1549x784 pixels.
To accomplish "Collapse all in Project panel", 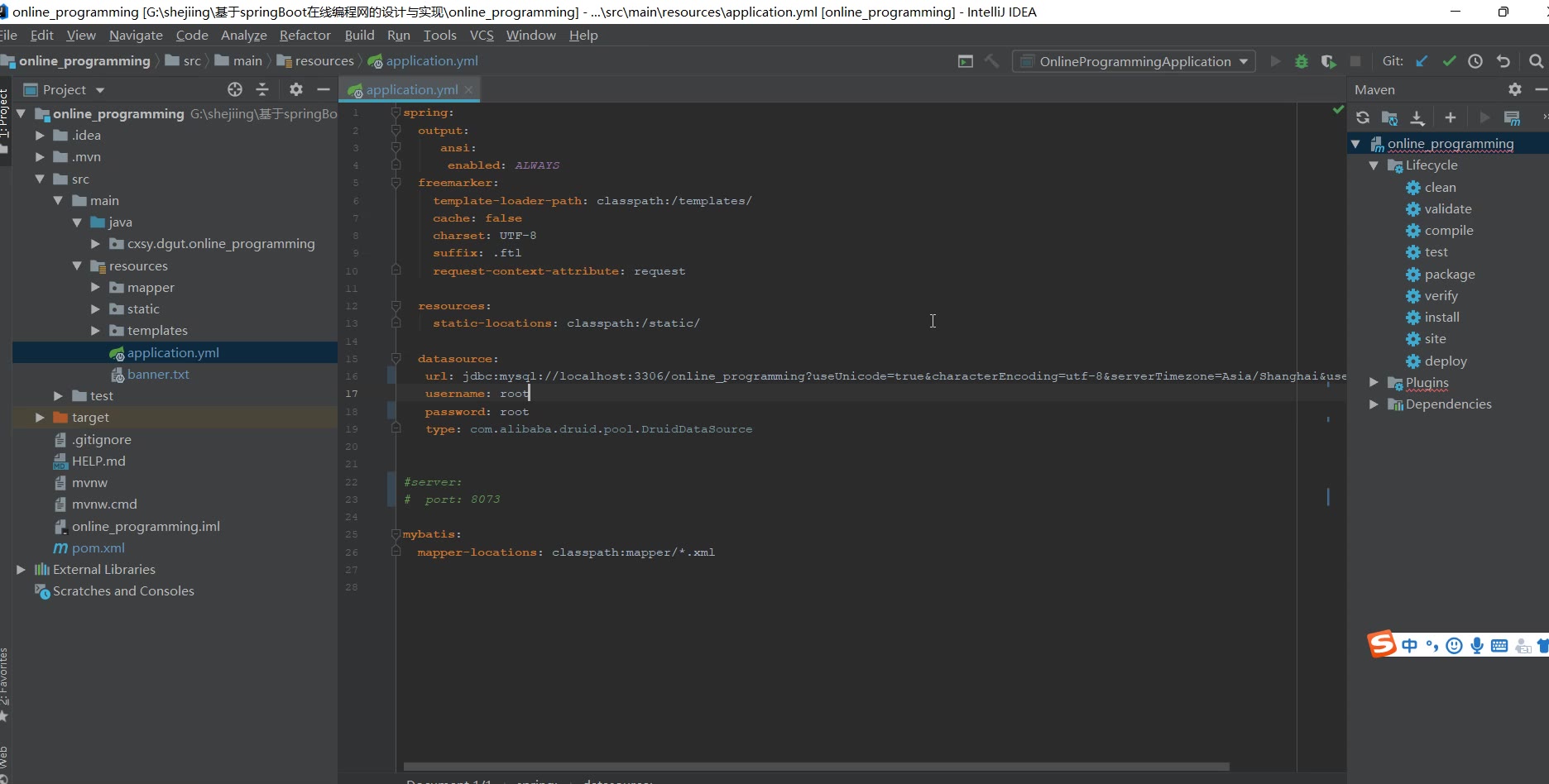I will click(x=262, y=89).
